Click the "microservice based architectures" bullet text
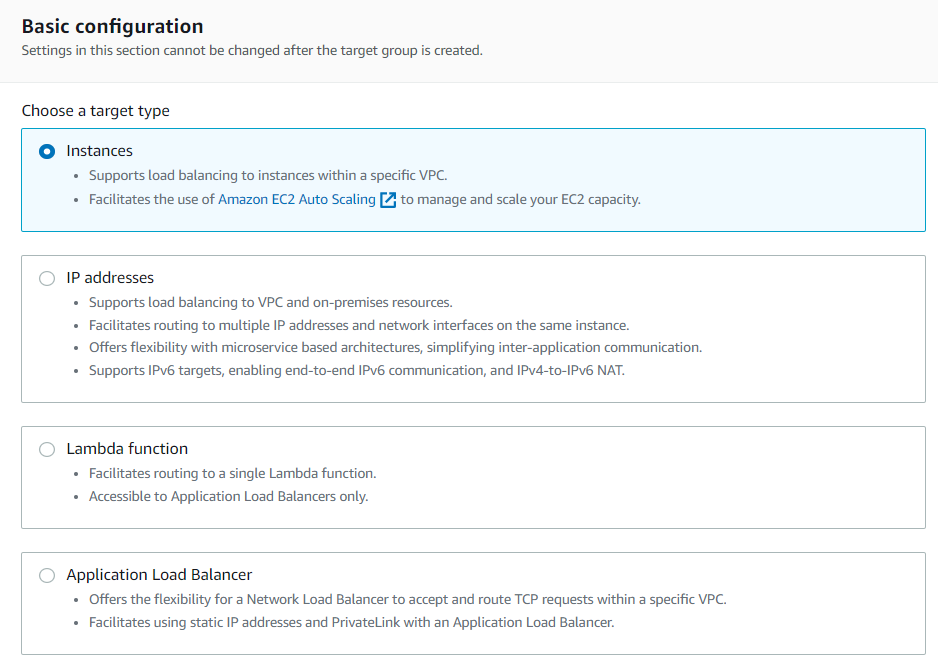This screenshot has width=938, height=659. click(x=395, y=347)
